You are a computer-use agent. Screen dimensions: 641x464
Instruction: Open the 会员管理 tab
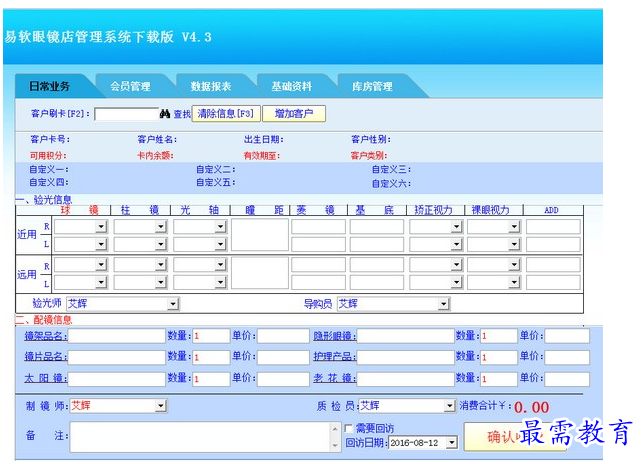[x=130, y=86]
